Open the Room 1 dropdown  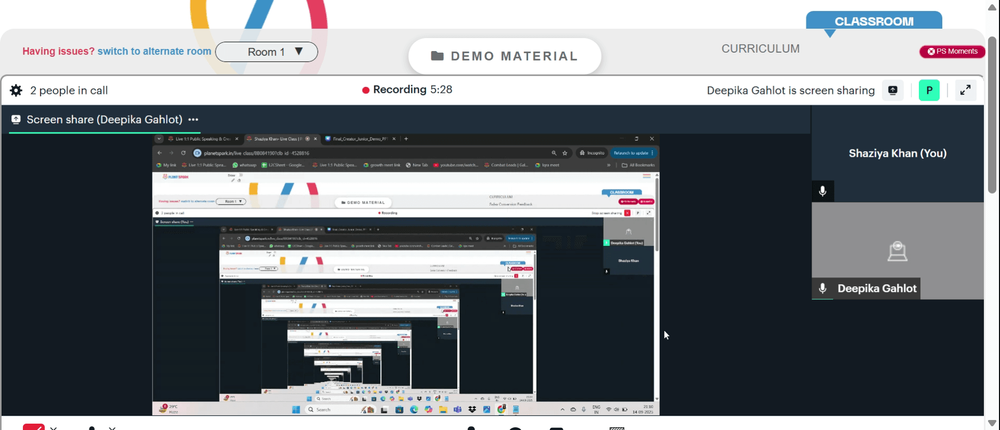pyautogui.click(x=267, y=52)
